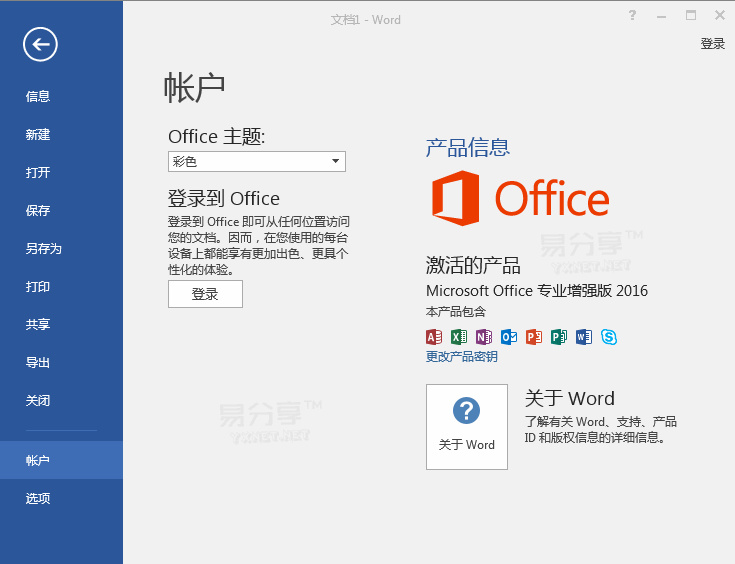The height and width of the screenshot is (564, 735).
Task: Click the text Microsoft Office 专业增强版 2016
Action: 537,291
